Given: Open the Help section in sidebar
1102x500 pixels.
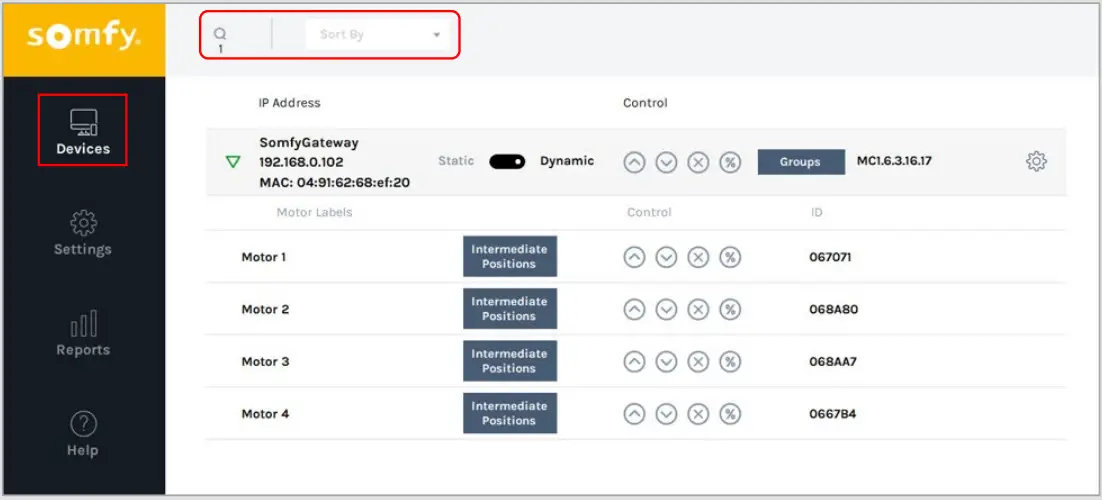Looking at the screenshot, I should 83,435.
